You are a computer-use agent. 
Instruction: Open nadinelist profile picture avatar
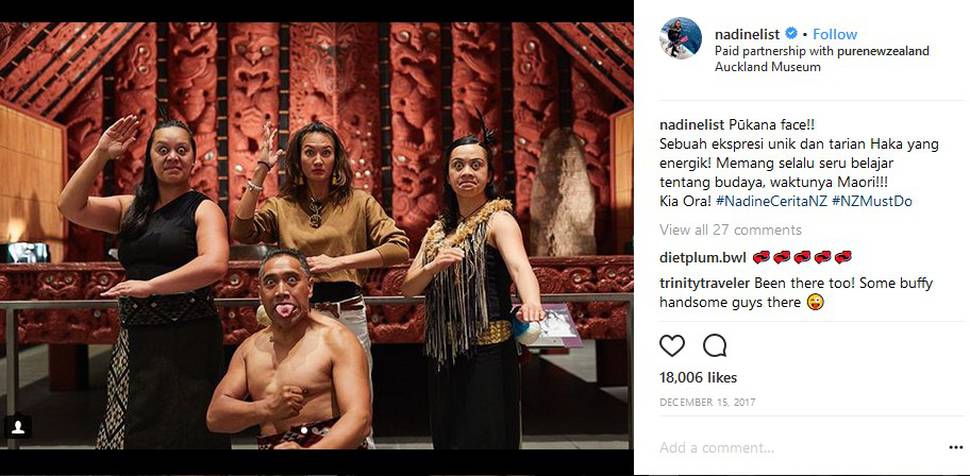coord(680,38)
